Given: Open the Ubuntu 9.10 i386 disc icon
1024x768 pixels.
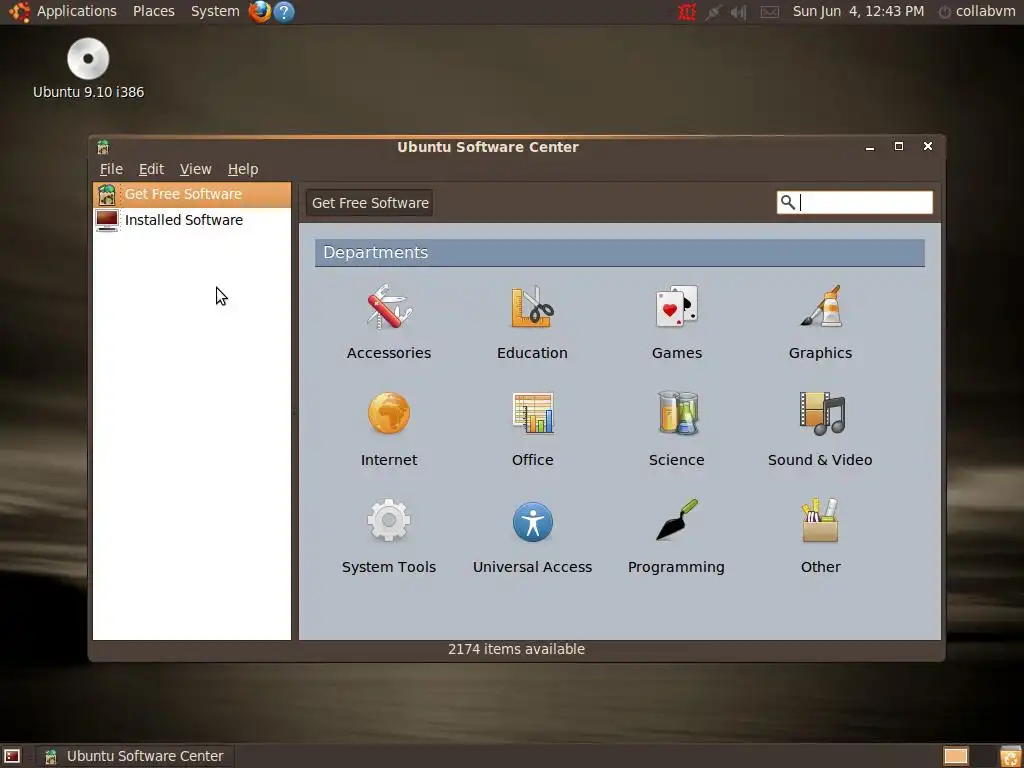Looking at the screenshot, I should (x=88, y=59).
